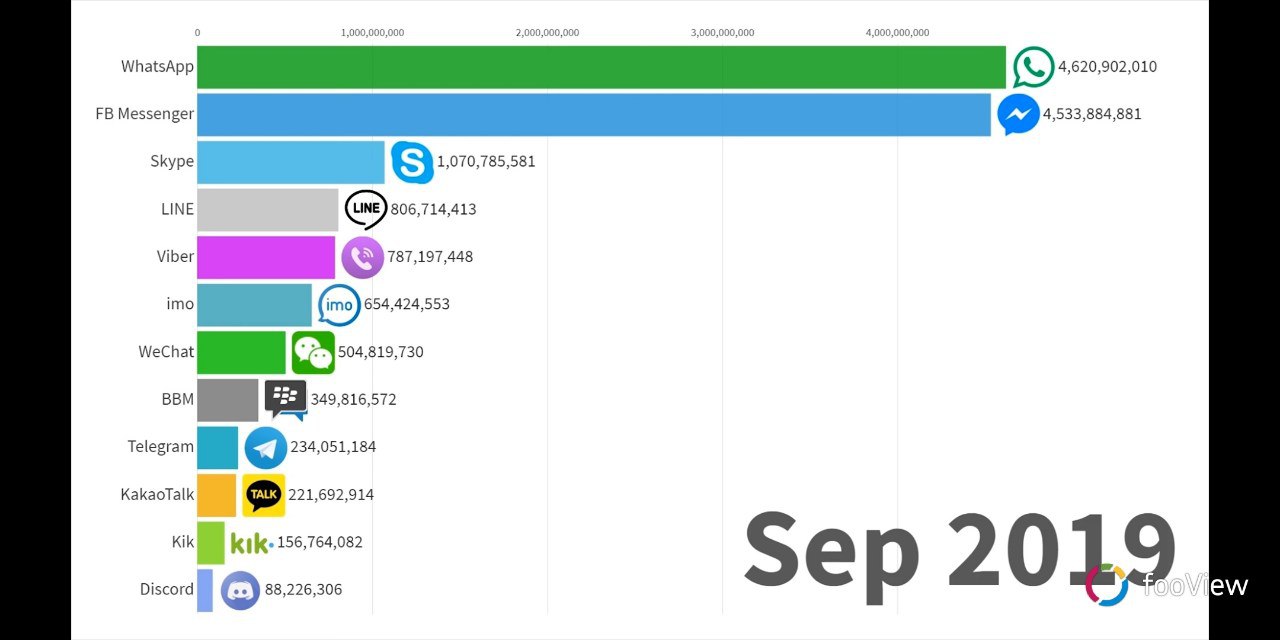Click the value 349,816,572

tap(354, 400)
